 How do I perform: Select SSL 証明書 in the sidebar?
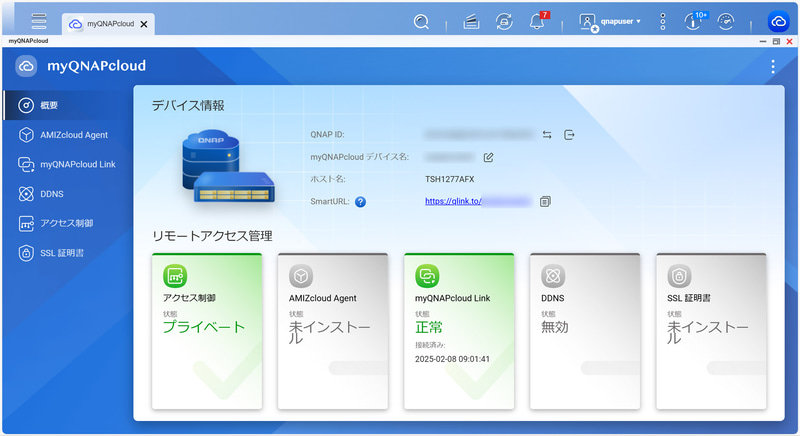pos(68,253)
